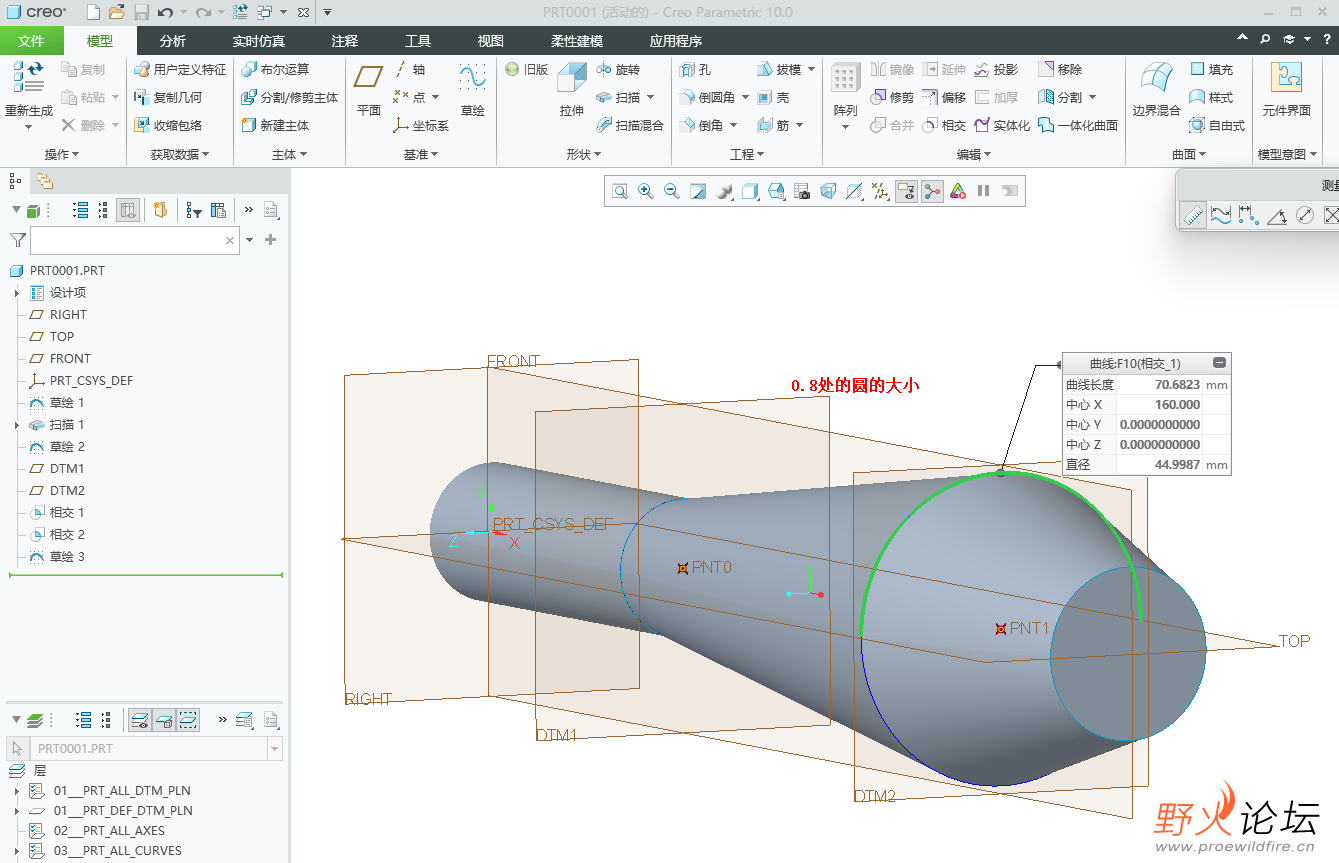Open saved views camera icon

[x=802, y=191]
